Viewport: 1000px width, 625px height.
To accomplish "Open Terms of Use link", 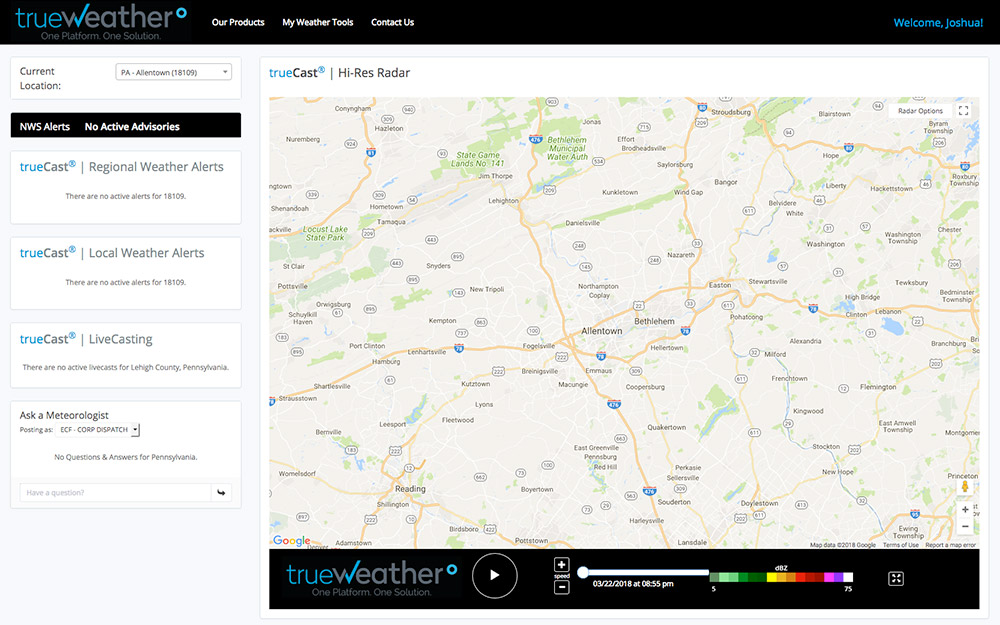I will point(901,545).
